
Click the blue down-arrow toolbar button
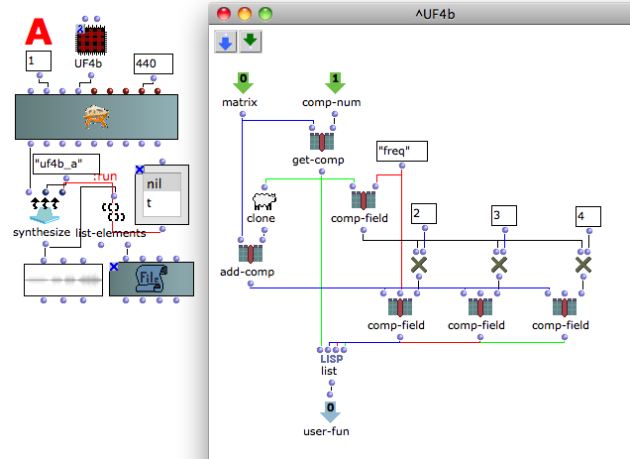225,41
